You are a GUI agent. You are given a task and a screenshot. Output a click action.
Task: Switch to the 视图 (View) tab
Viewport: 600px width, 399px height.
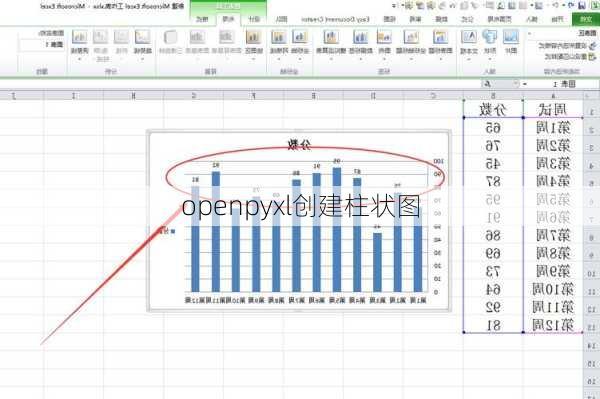pyautogui.click(x=390, y=19)
